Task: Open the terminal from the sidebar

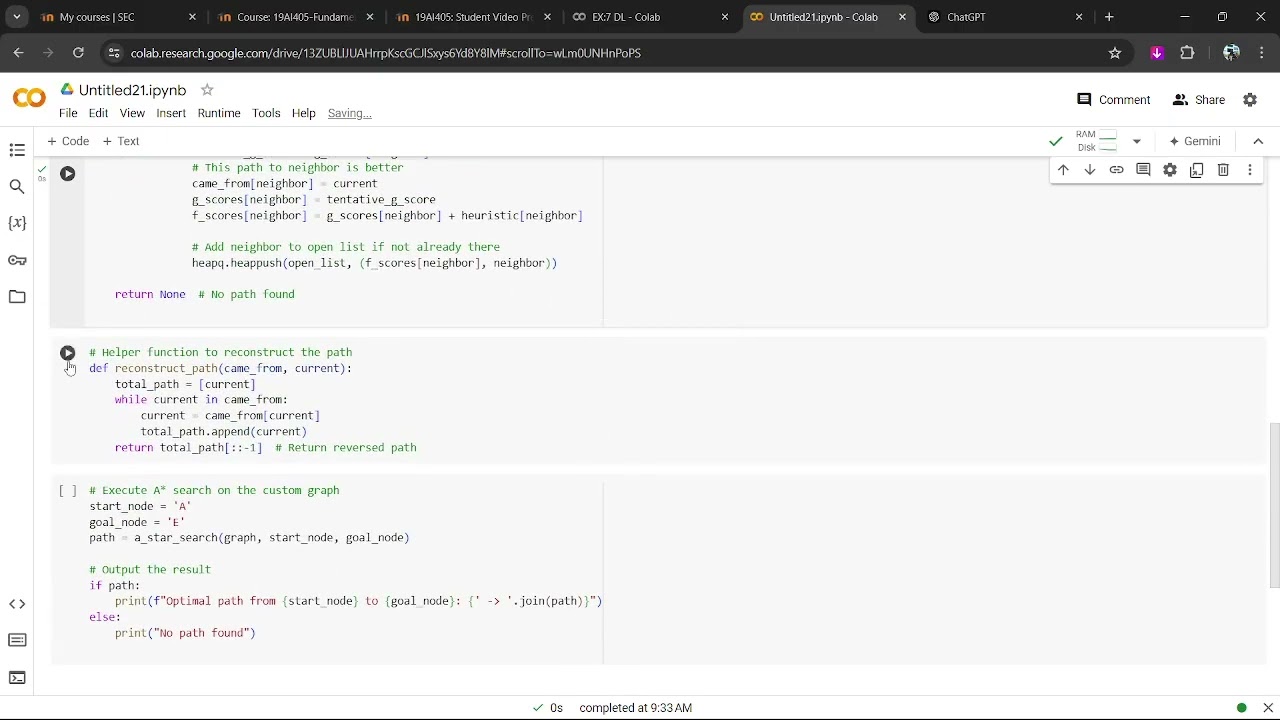Action: point(17,678)
